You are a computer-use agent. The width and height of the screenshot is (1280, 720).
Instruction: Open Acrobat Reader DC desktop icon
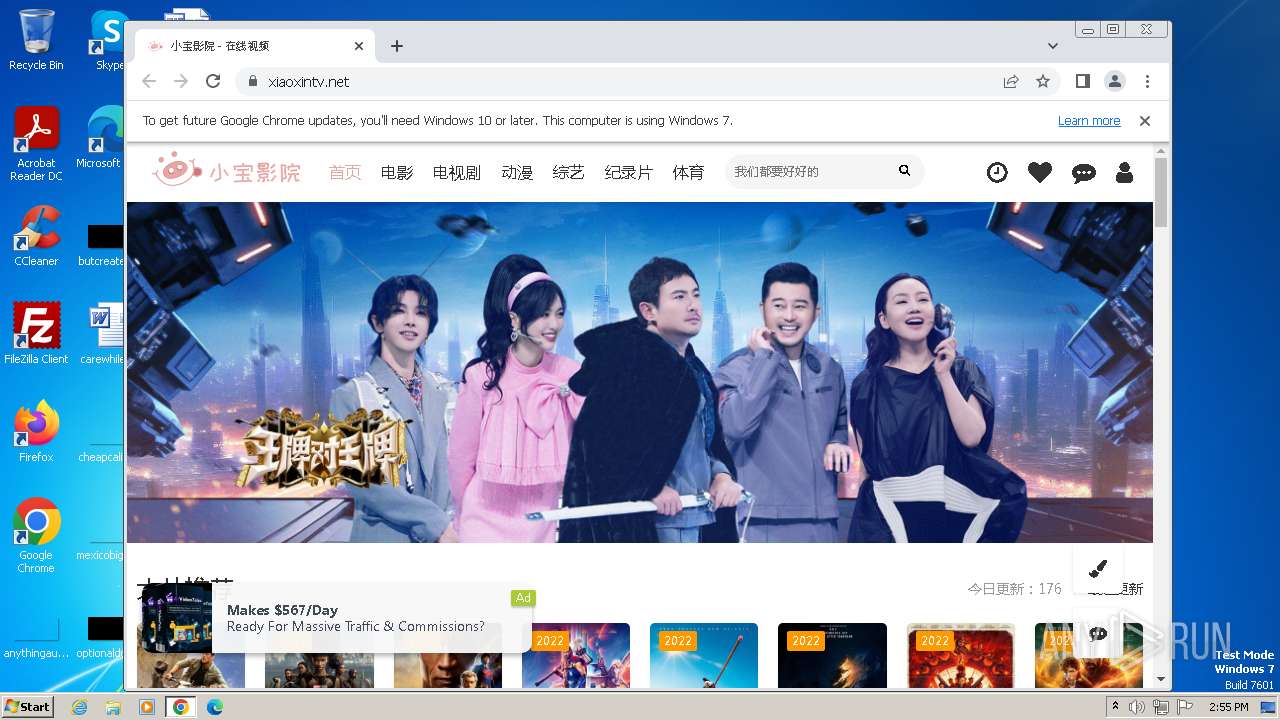pyautogui.click(x=36, y=145)
